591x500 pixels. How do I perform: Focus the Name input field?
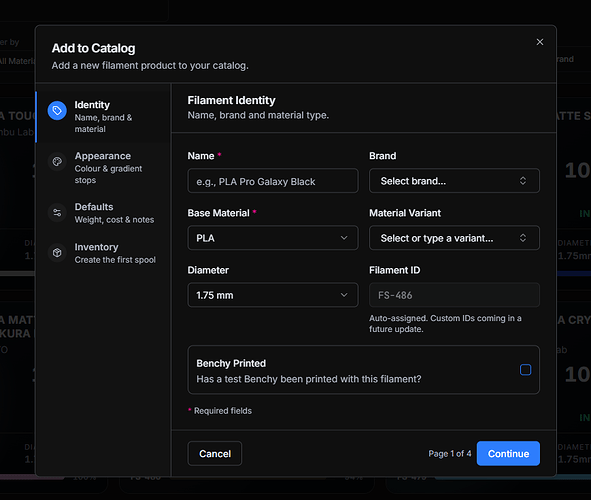(x=273, y=181)
